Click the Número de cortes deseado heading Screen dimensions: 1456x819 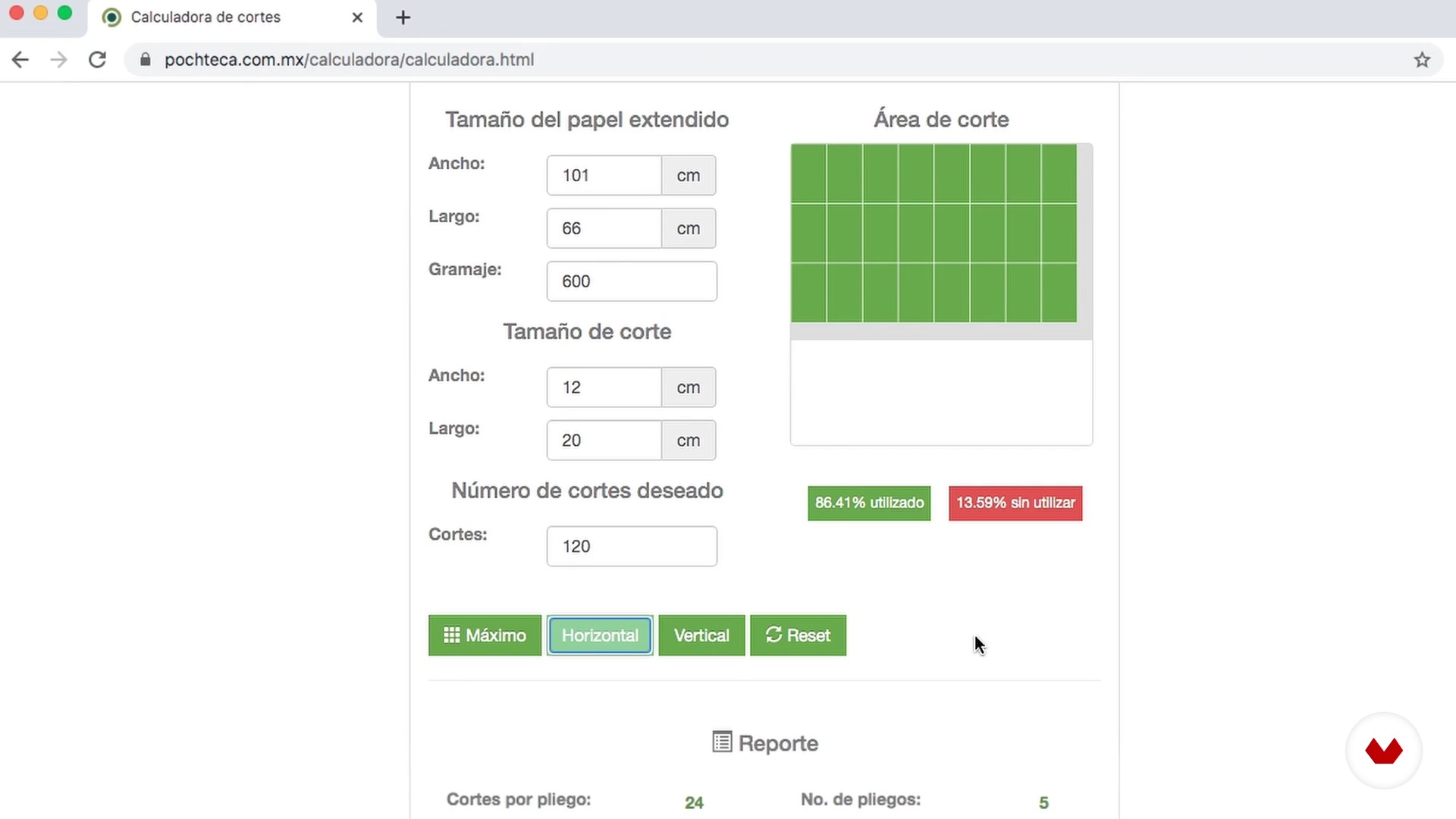(587, 491)
